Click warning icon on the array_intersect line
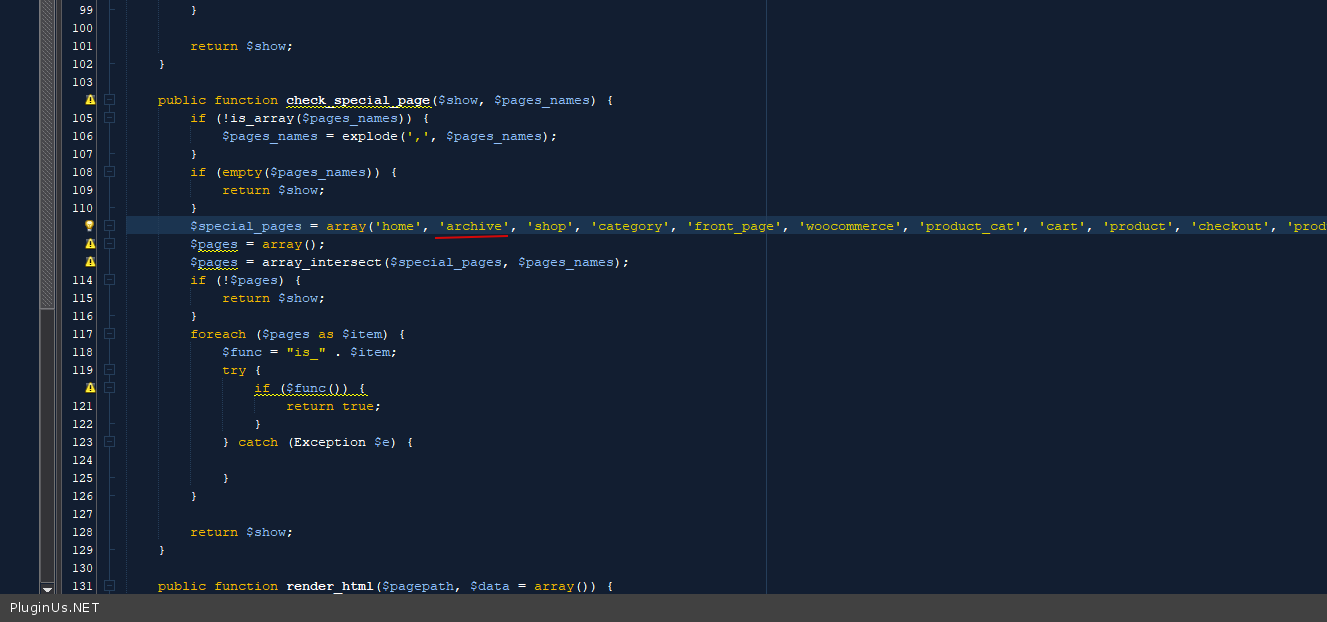The height and width of the screenshot is (622, 1327). tap(90, 262)
